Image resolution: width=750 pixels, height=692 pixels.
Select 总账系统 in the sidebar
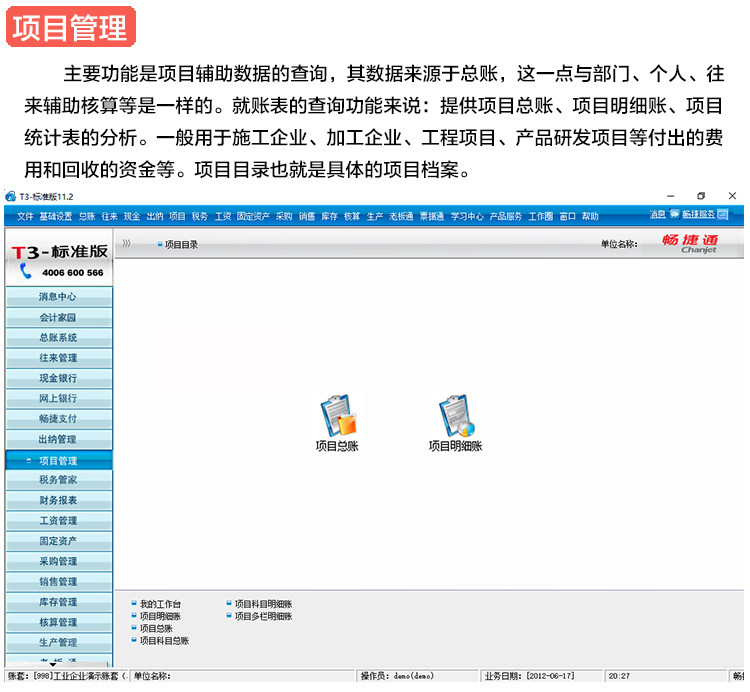pos(57,338)
